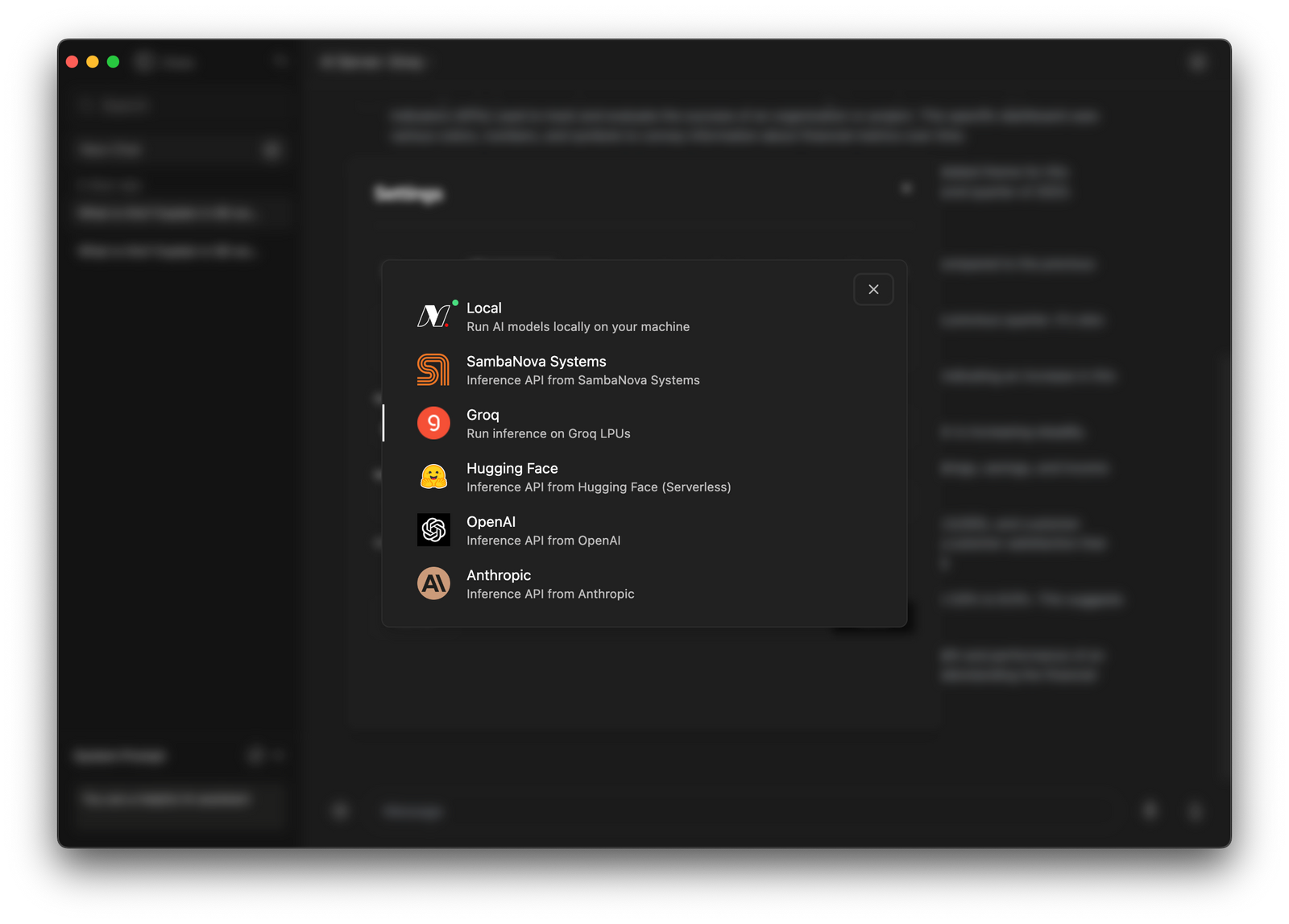This screenshot has height=924, width=1289.
Task: Click the macOS yellow minimize window button
Action: (93, 62)
